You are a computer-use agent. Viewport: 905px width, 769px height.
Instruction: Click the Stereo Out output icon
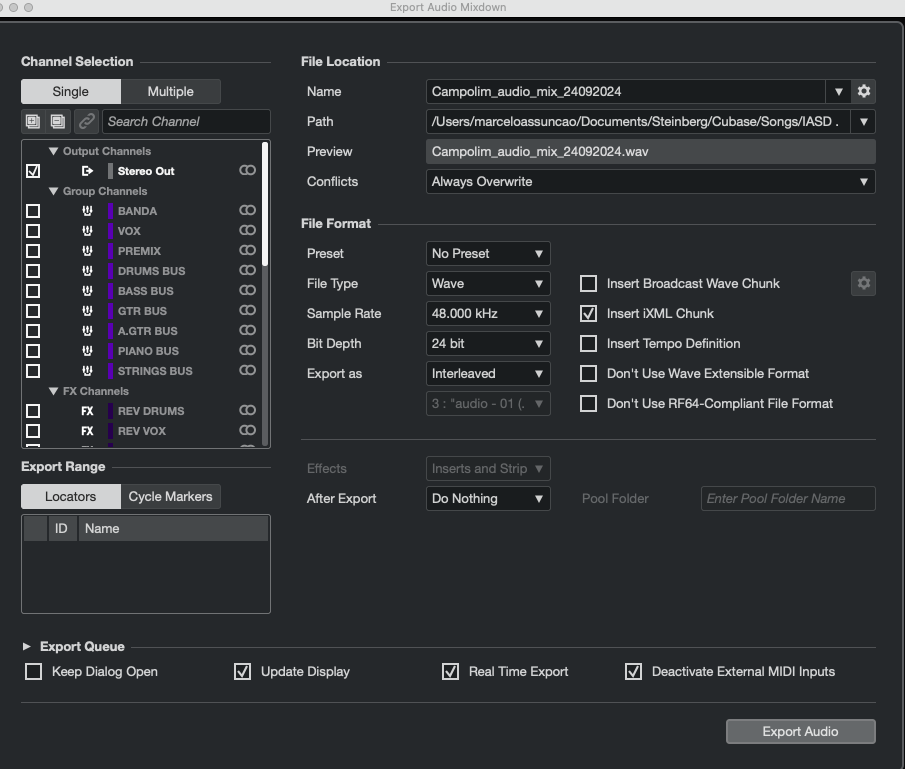pyautogui.click(x=87, y=171)
